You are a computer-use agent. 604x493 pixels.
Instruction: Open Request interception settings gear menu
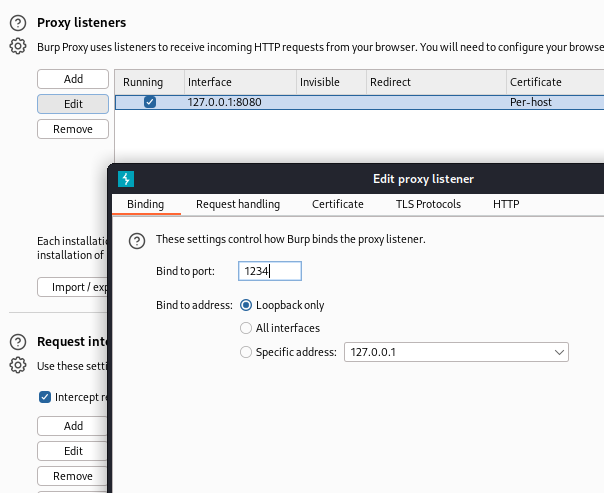pyautogui.click(x=18, y=365)
